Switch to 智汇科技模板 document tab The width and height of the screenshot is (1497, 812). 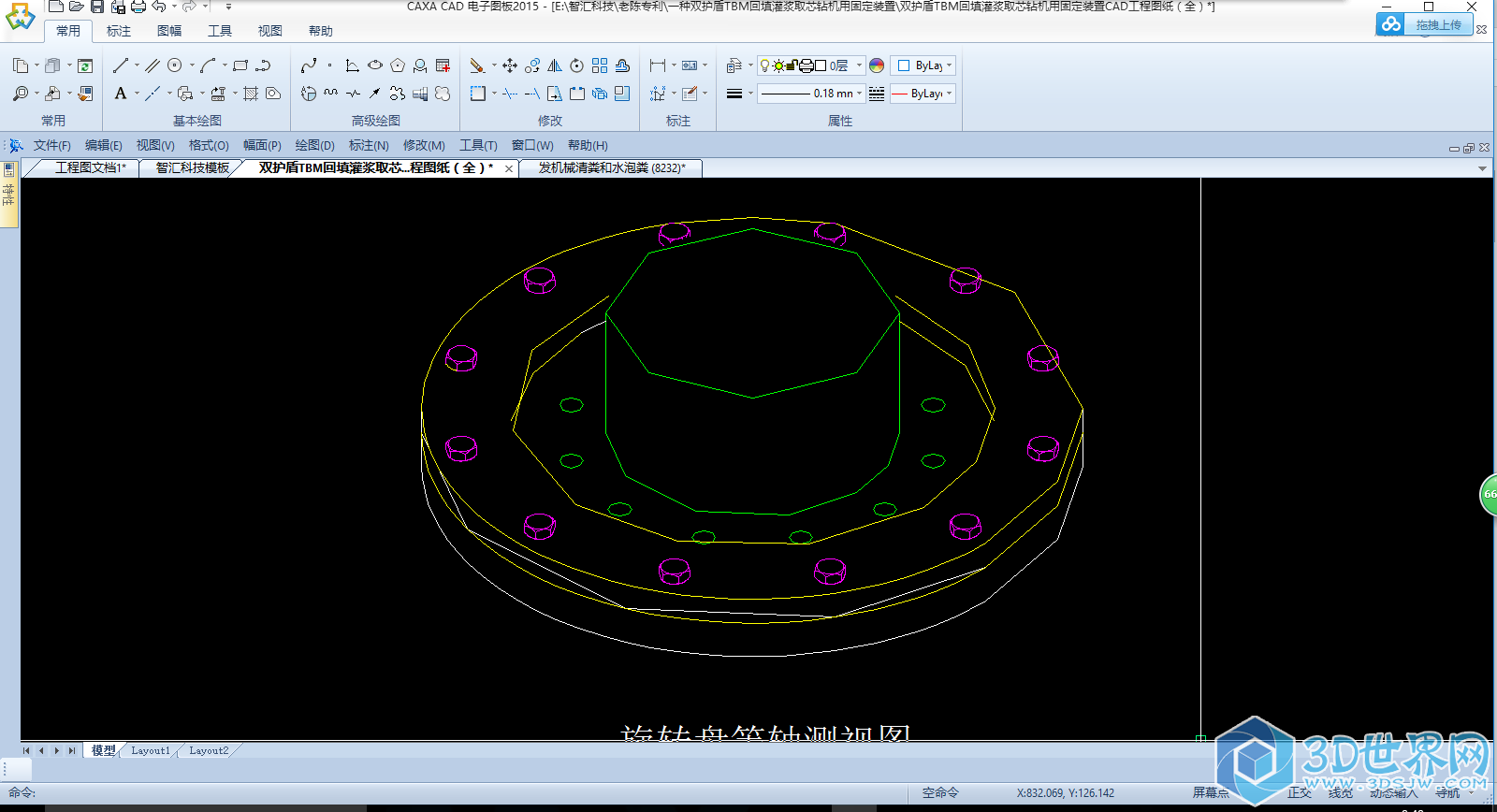click(x=192, y=167)
